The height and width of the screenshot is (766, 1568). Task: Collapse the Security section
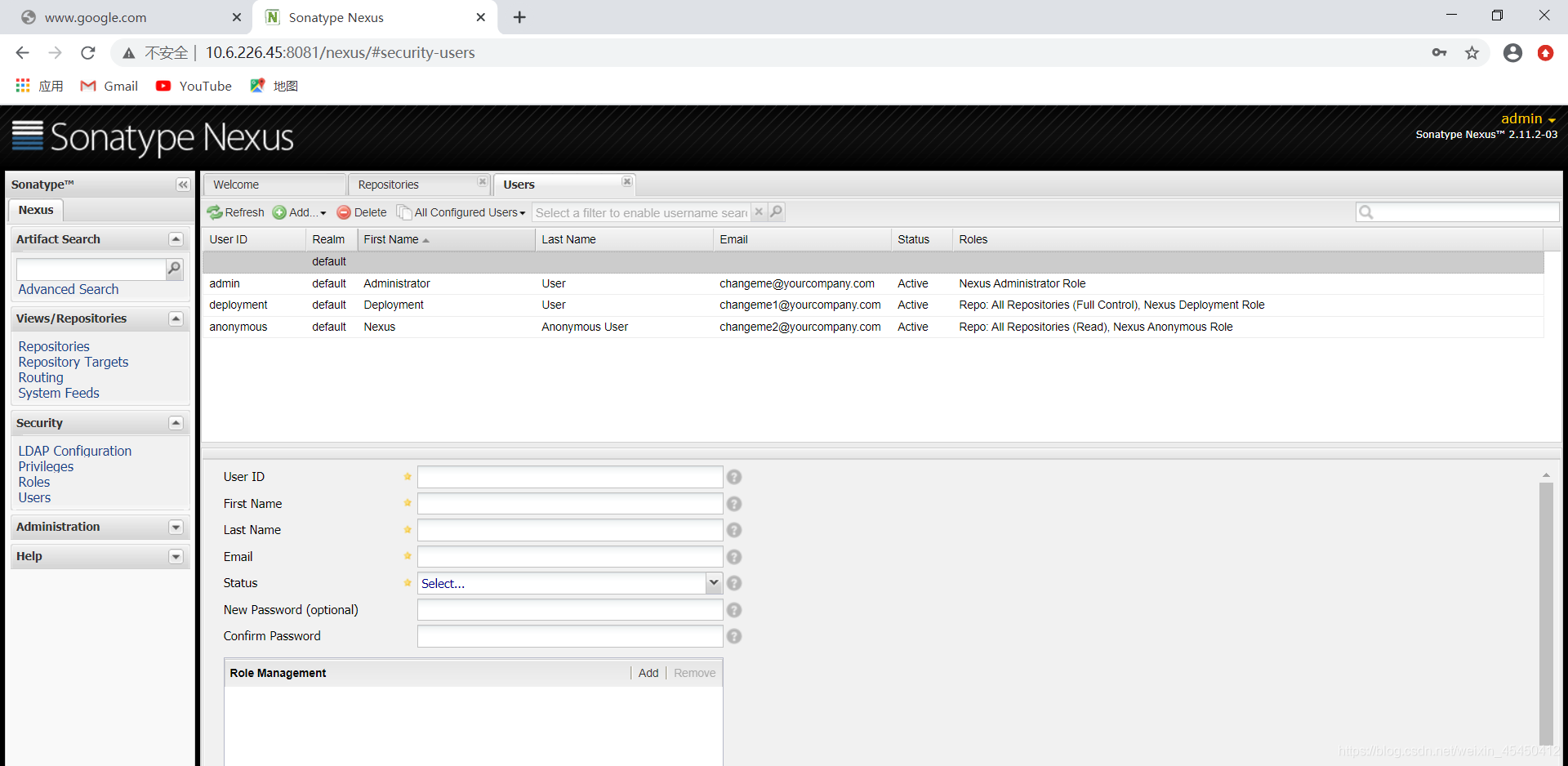[176, 423]
